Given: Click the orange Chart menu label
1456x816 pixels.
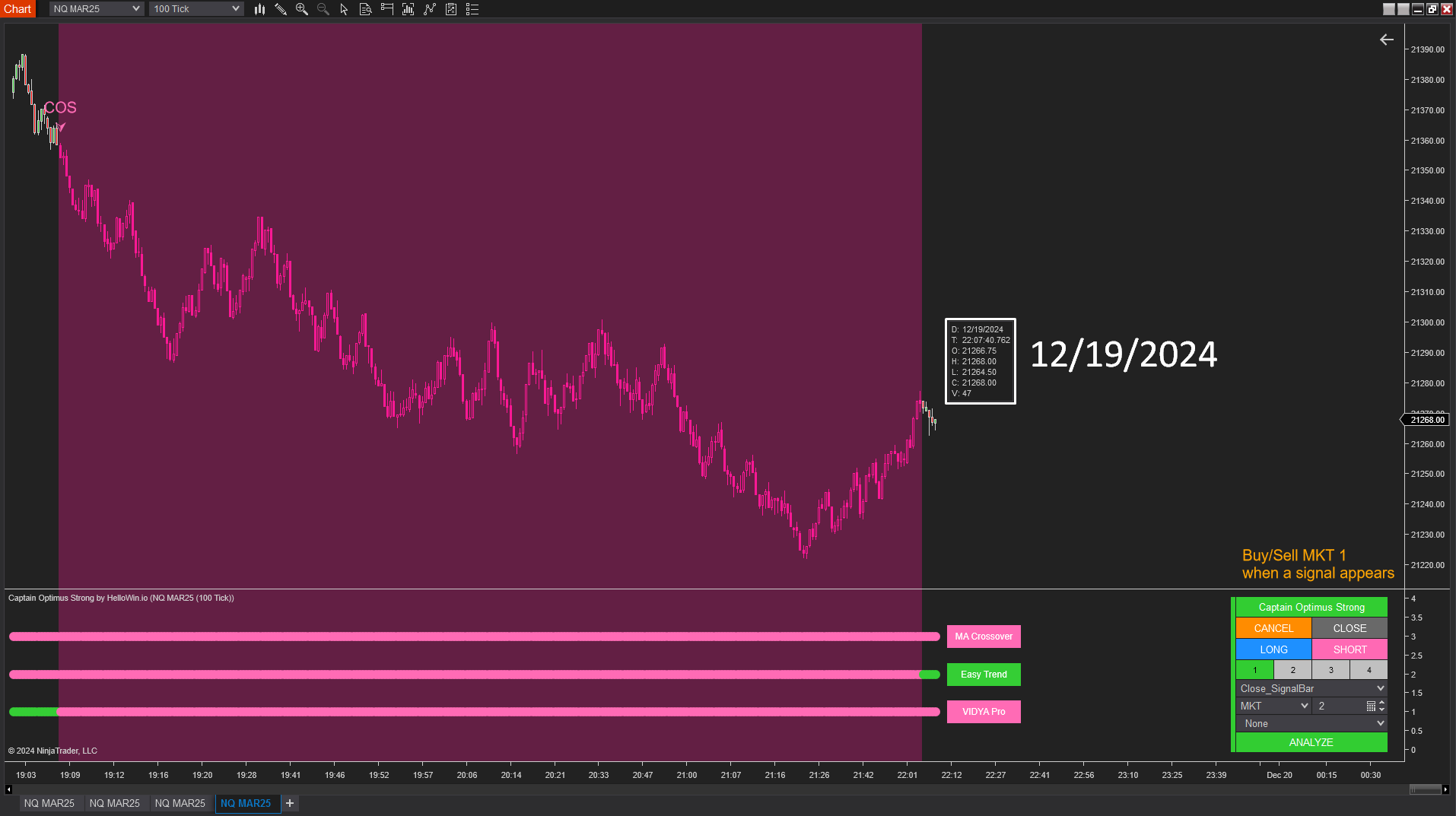Looking at the screenshot, I should point(17,9).
